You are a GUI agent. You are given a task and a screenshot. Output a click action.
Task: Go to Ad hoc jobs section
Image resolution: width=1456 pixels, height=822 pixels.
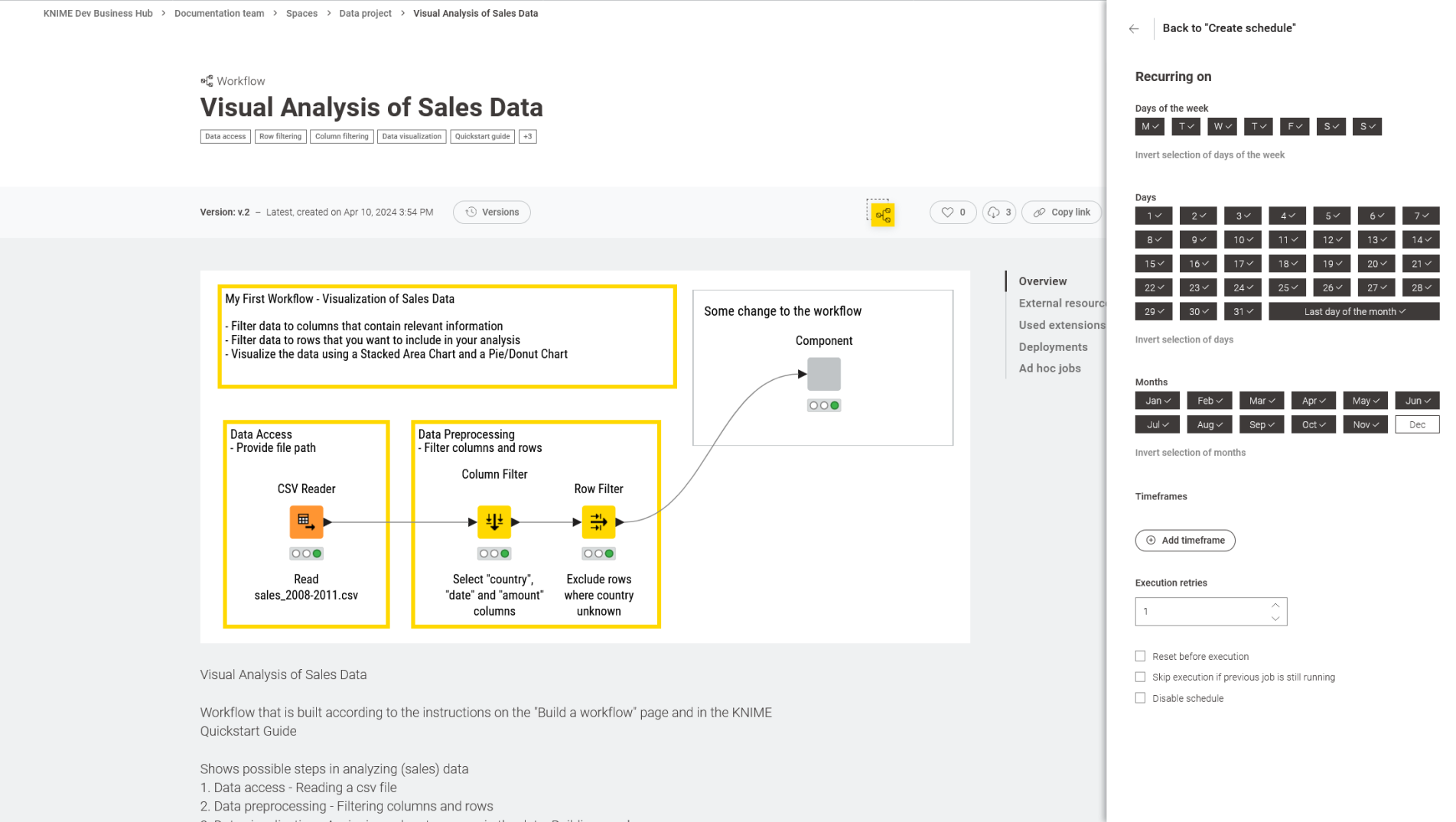[x=1049, y=369]
